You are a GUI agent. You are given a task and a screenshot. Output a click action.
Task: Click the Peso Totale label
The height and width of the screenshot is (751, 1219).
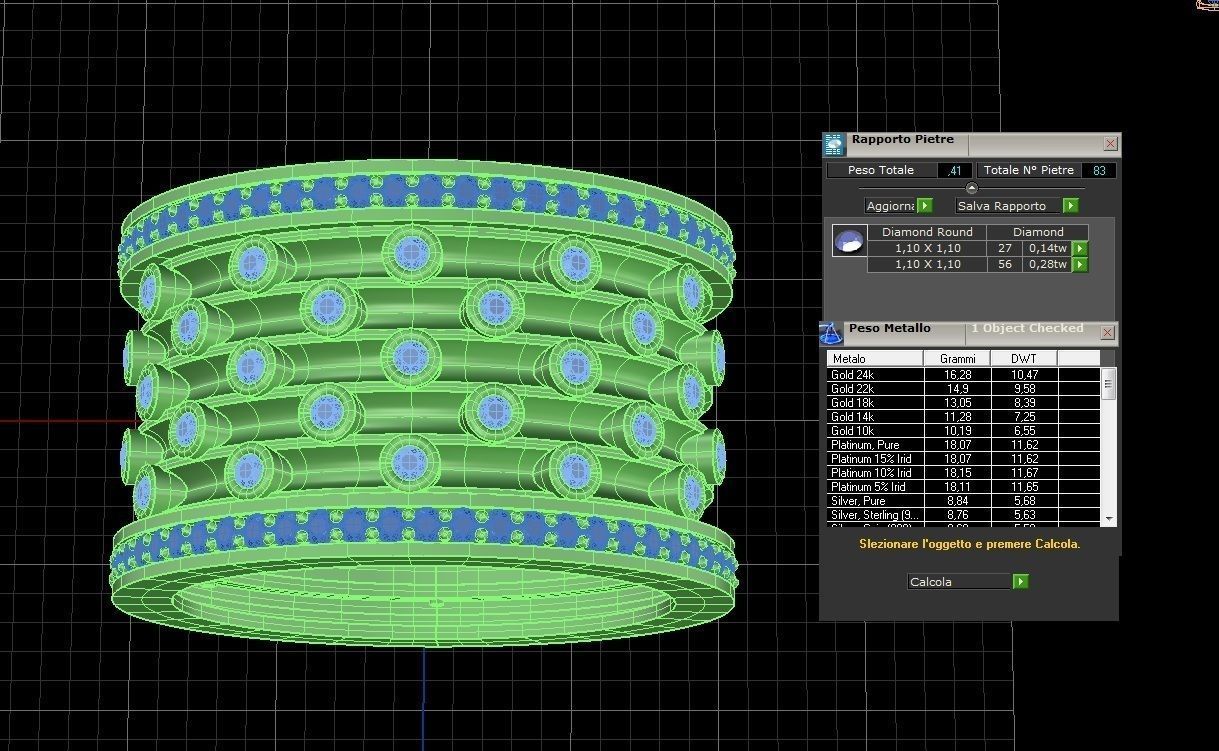881,171
